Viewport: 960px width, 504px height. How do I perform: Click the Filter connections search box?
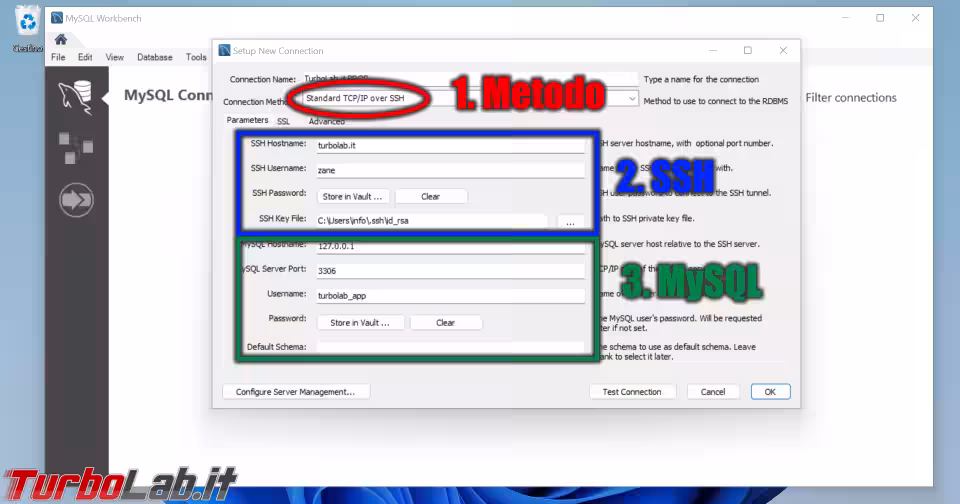coord(851,98)
